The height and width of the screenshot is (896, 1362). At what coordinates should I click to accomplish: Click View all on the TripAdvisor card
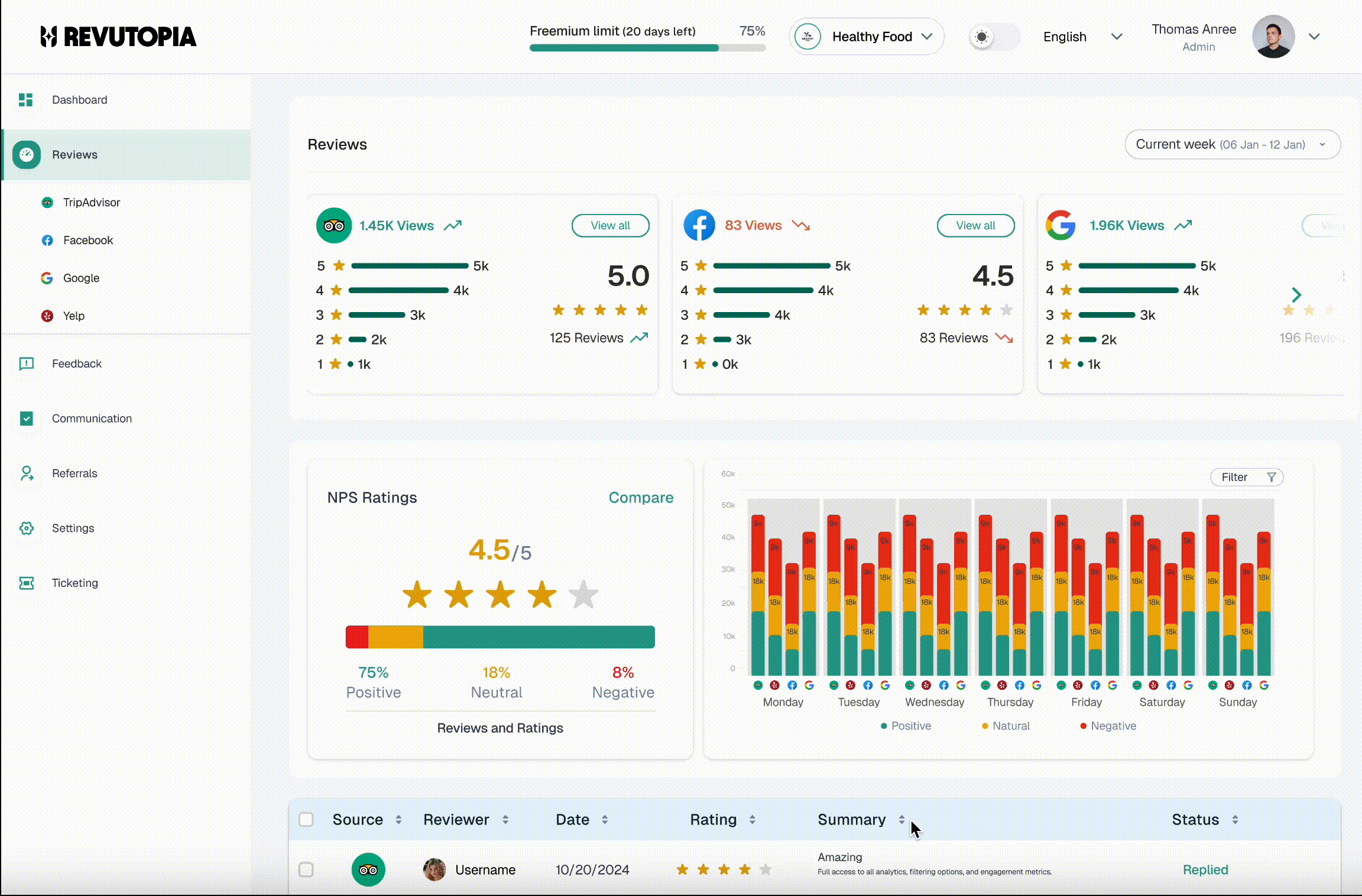610,226
